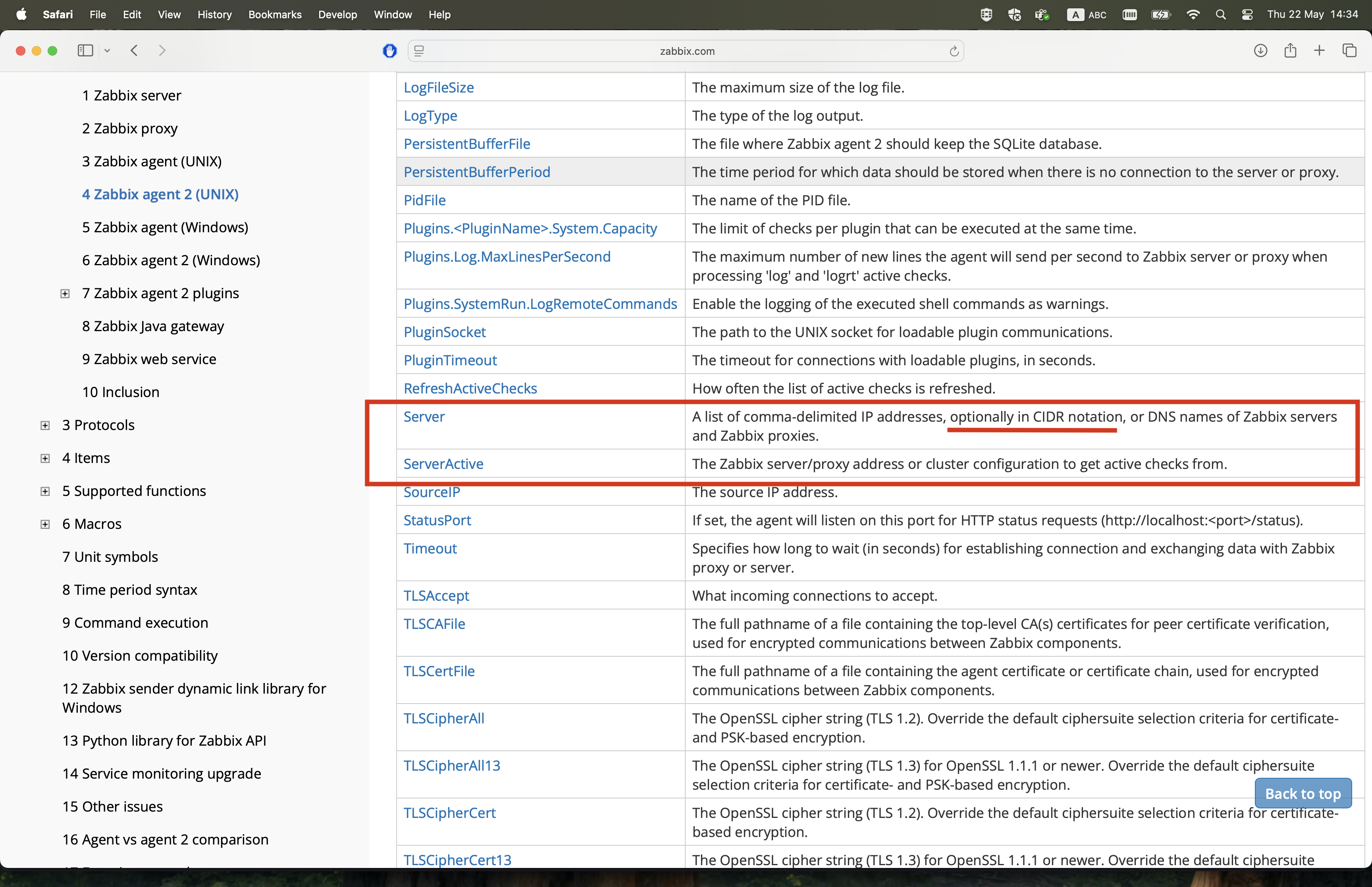1372x887 pixels.
Task: Open 1 Zabbix server in sidebar
Action: click(x=131, y=95)
